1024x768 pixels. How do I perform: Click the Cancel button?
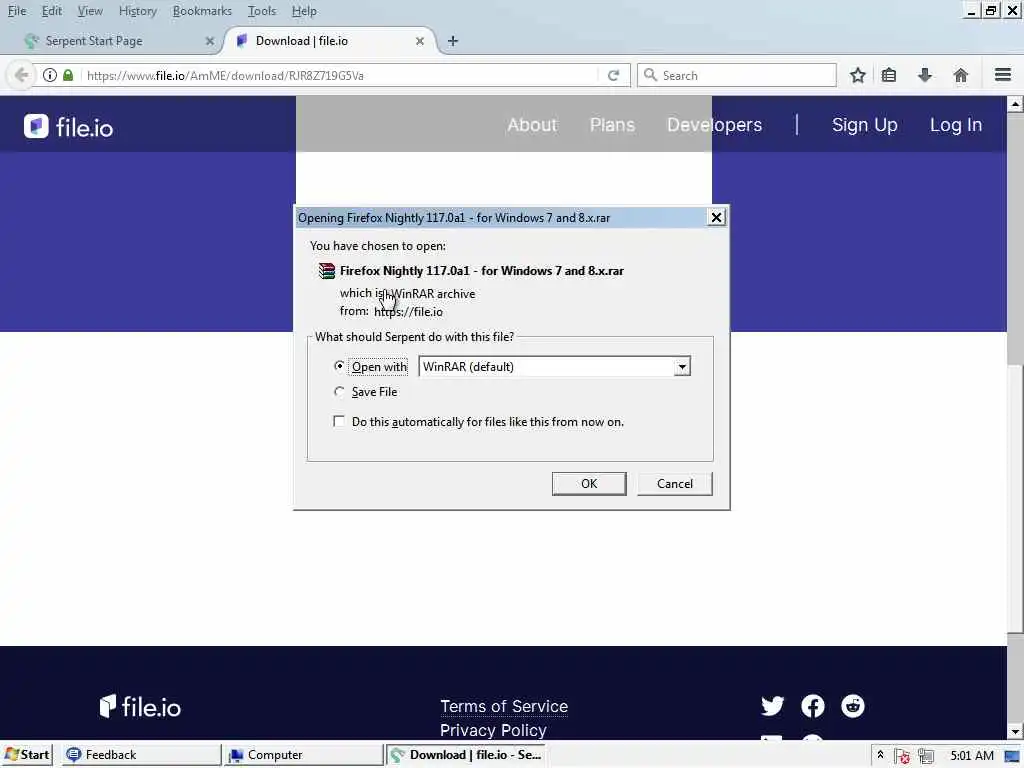(675, 483)
